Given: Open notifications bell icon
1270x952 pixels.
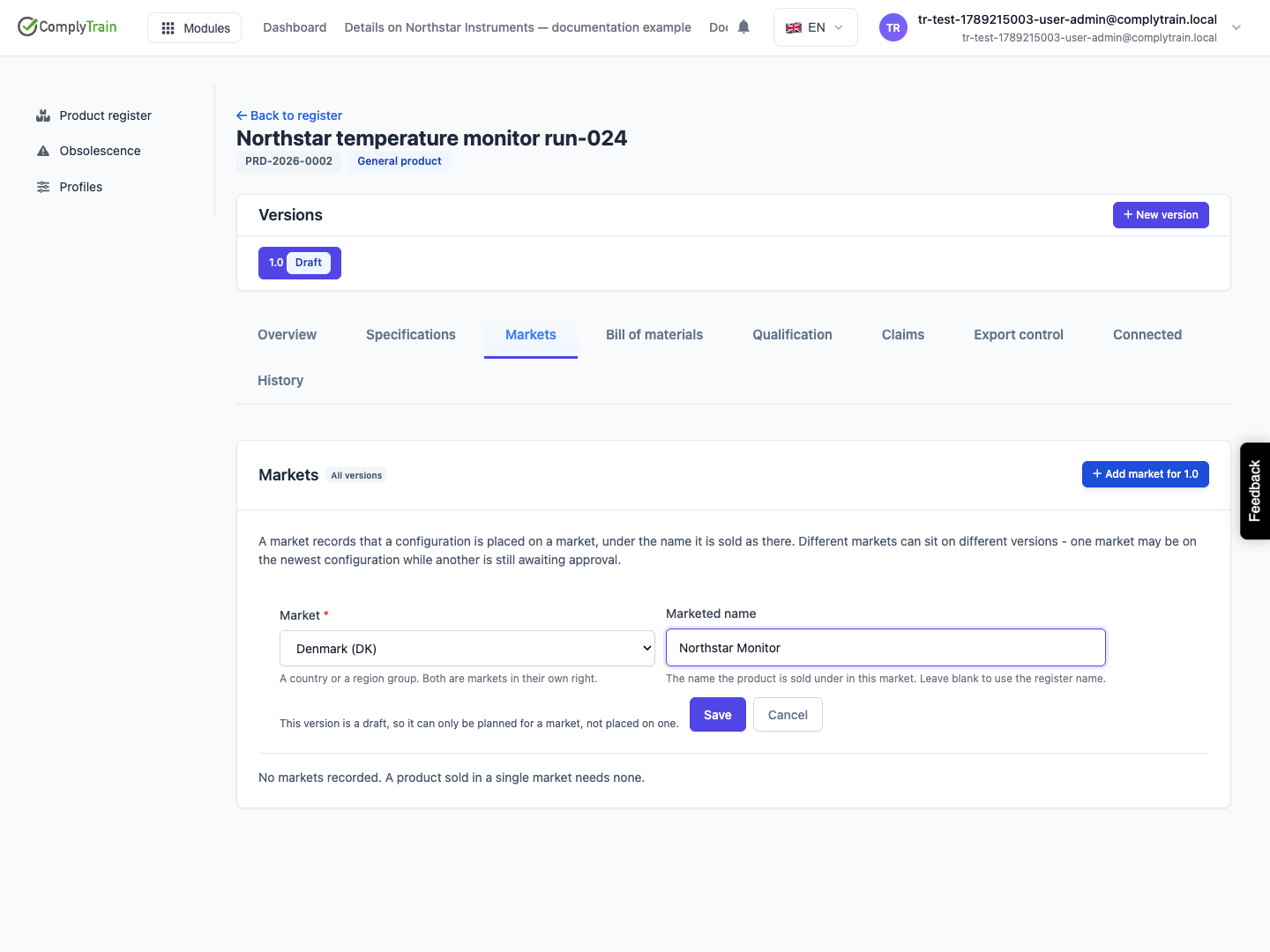Looking at the screenshot, I should click(x=743, y=27).
